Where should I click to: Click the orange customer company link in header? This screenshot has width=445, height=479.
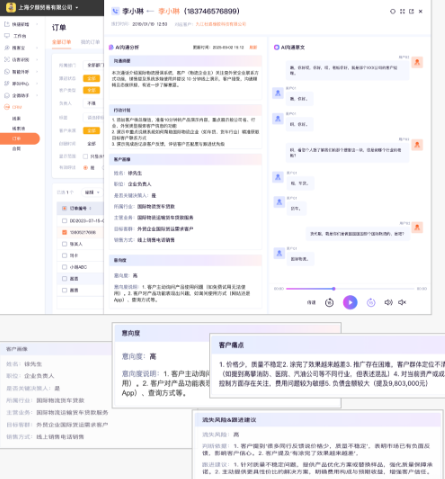coord(221,24)
